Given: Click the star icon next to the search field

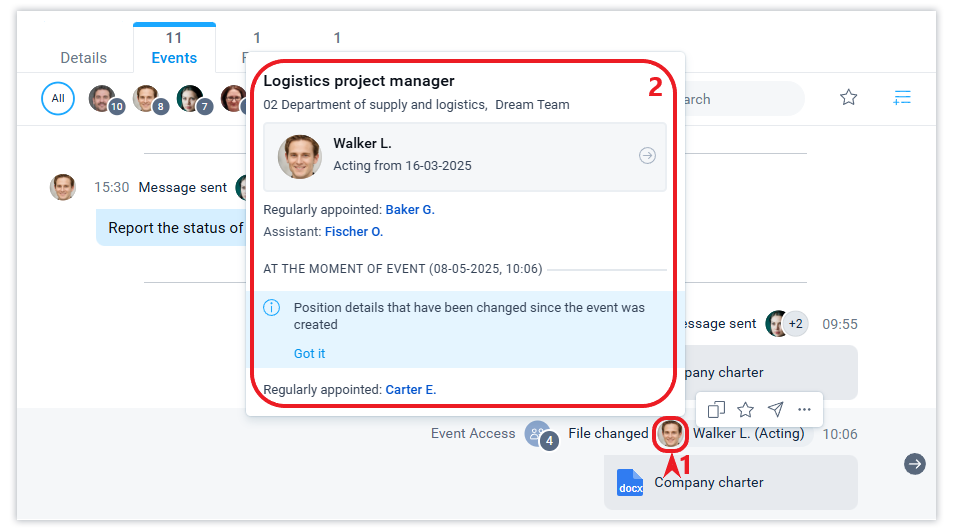Looking at the screenshot, I should (x=849, y=98).
